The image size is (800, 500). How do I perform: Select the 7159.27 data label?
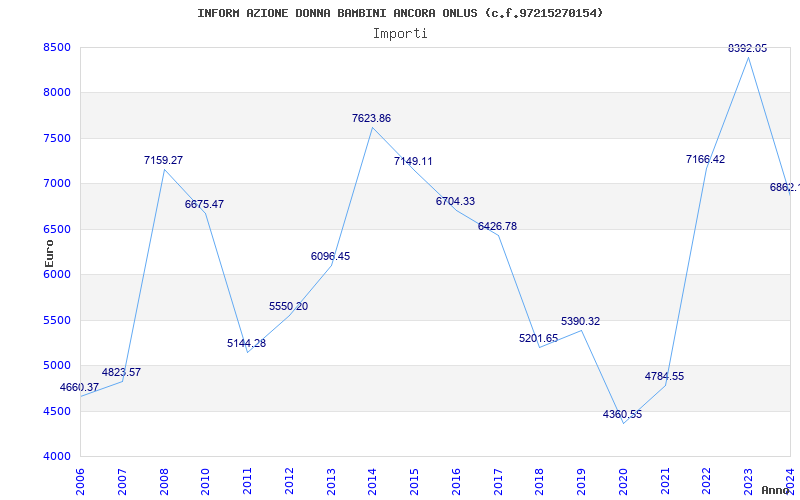tap(163, 160)
